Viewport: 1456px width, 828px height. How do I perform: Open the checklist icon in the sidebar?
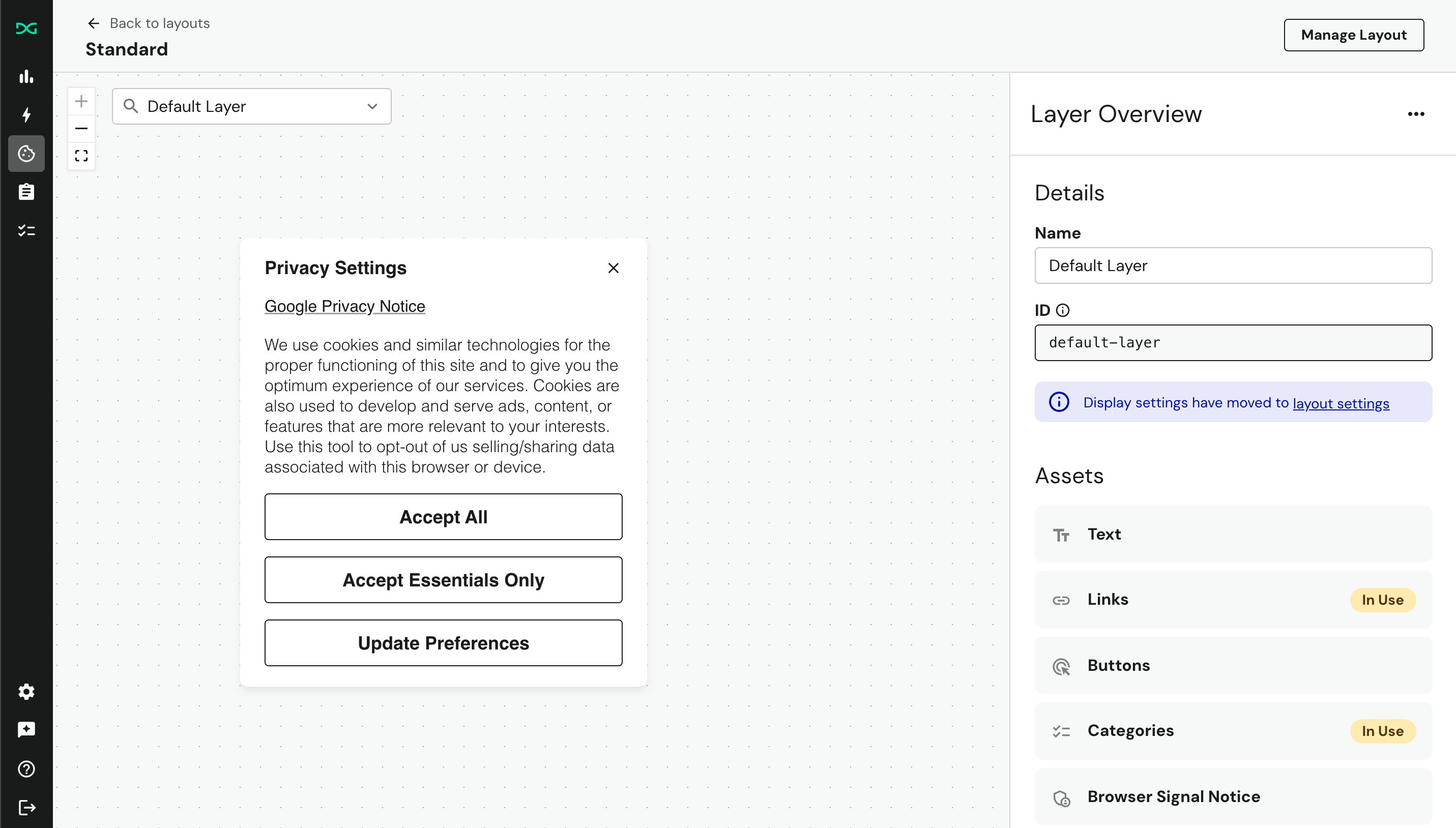tap(26, 230)
